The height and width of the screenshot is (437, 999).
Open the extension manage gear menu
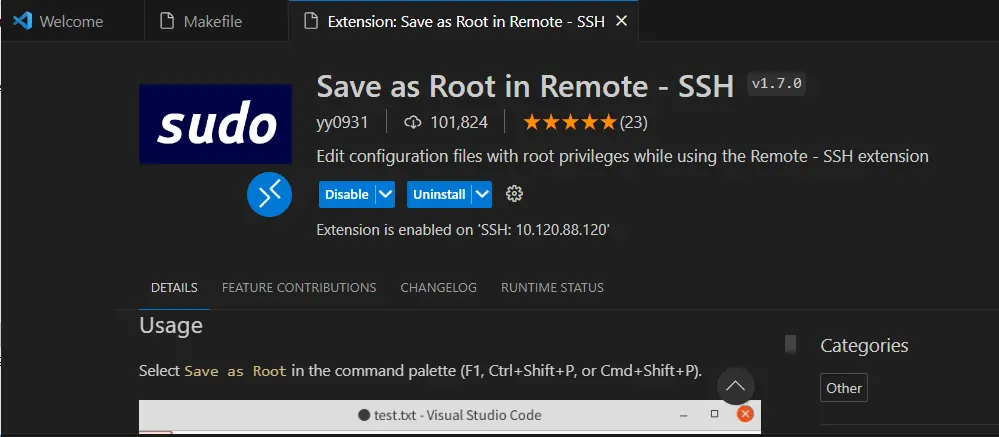514,194
